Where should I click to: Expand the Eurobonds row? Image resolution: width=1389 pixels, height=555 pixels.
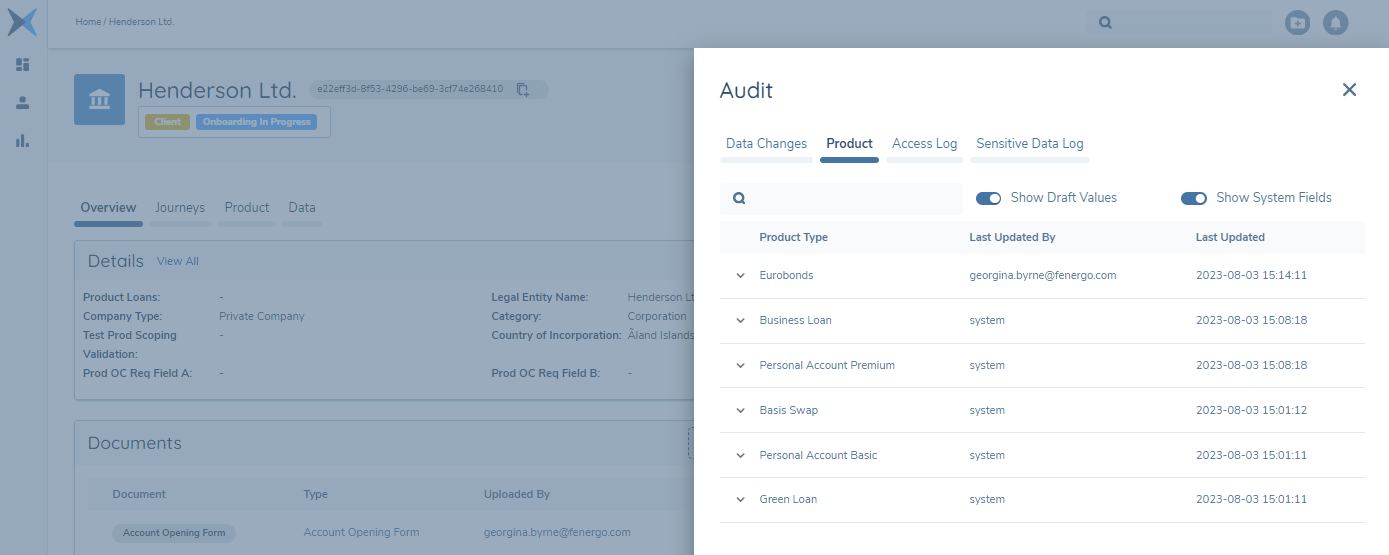point(741,276)
